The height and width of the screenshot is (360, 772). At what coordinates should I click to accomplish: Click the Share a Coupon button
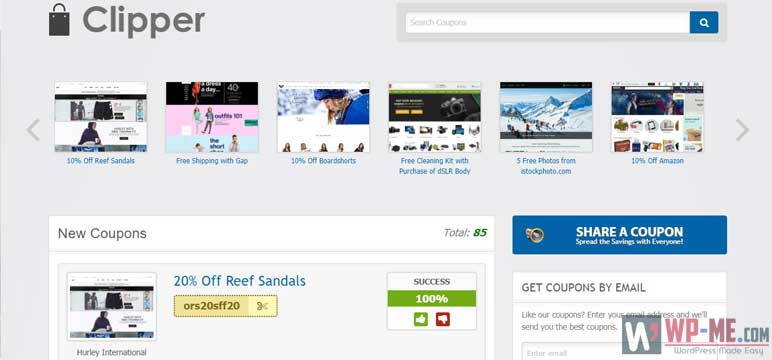[x=619, y=235]
